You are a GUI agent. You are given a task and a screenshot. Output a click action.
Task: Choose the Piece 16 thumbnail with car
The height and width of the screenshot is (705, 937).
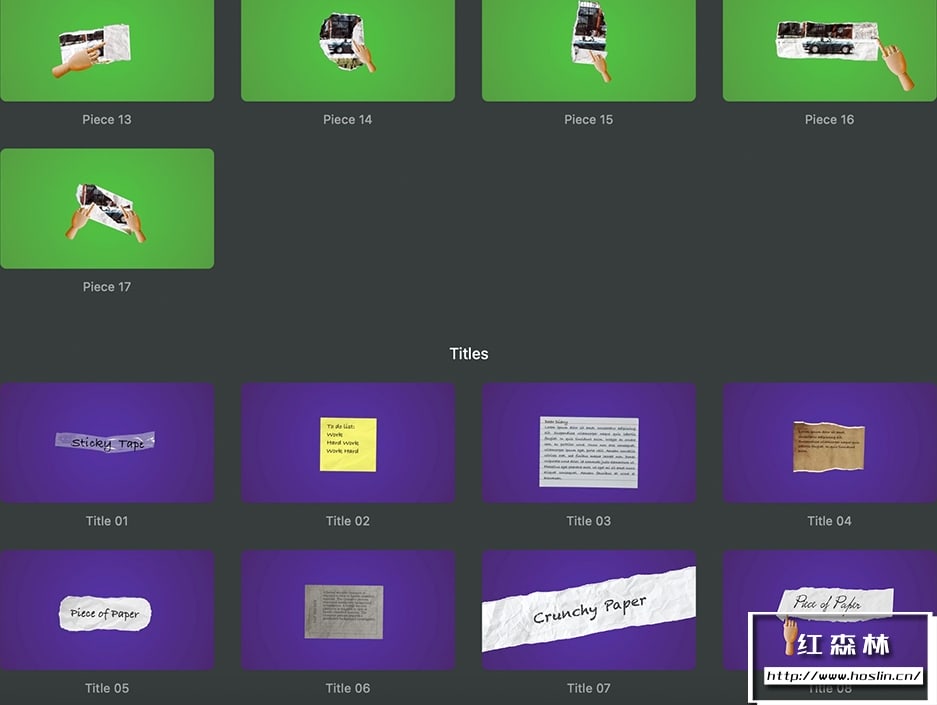829,50
